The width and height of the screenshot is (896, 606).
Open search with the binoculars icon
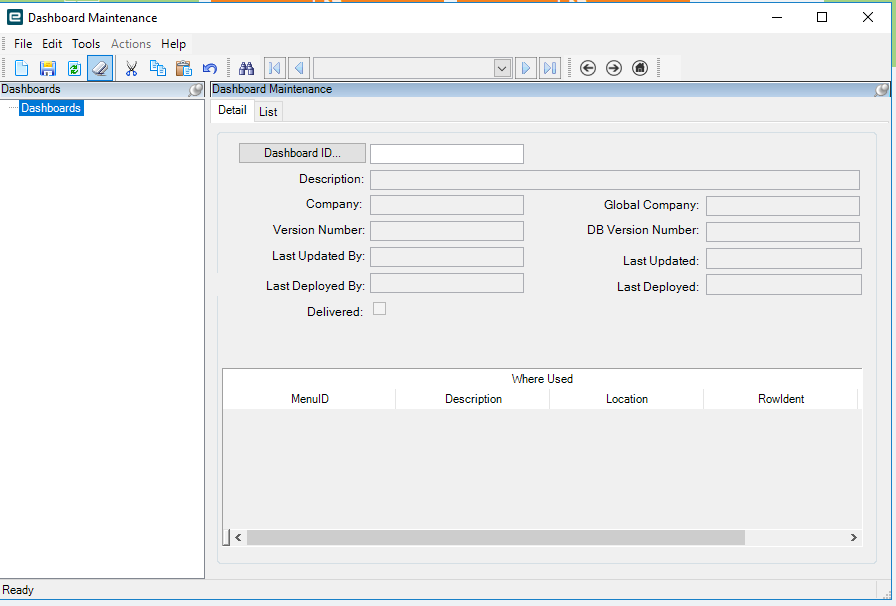pos(246,68)
